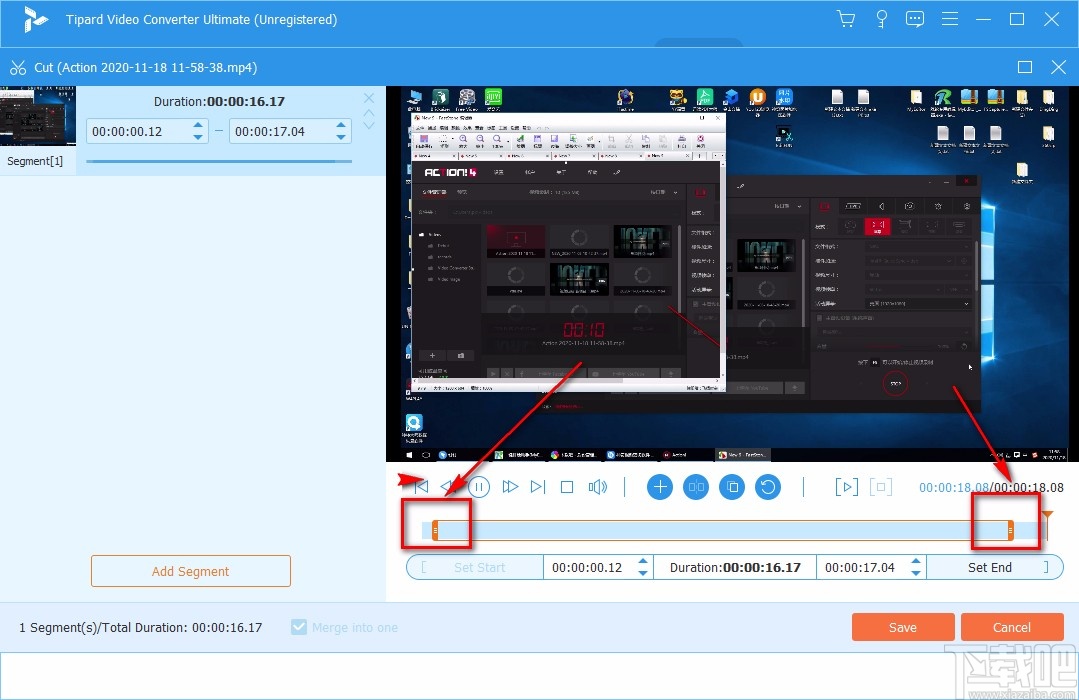Move Segment[1] up with arrow

(369, 112)
